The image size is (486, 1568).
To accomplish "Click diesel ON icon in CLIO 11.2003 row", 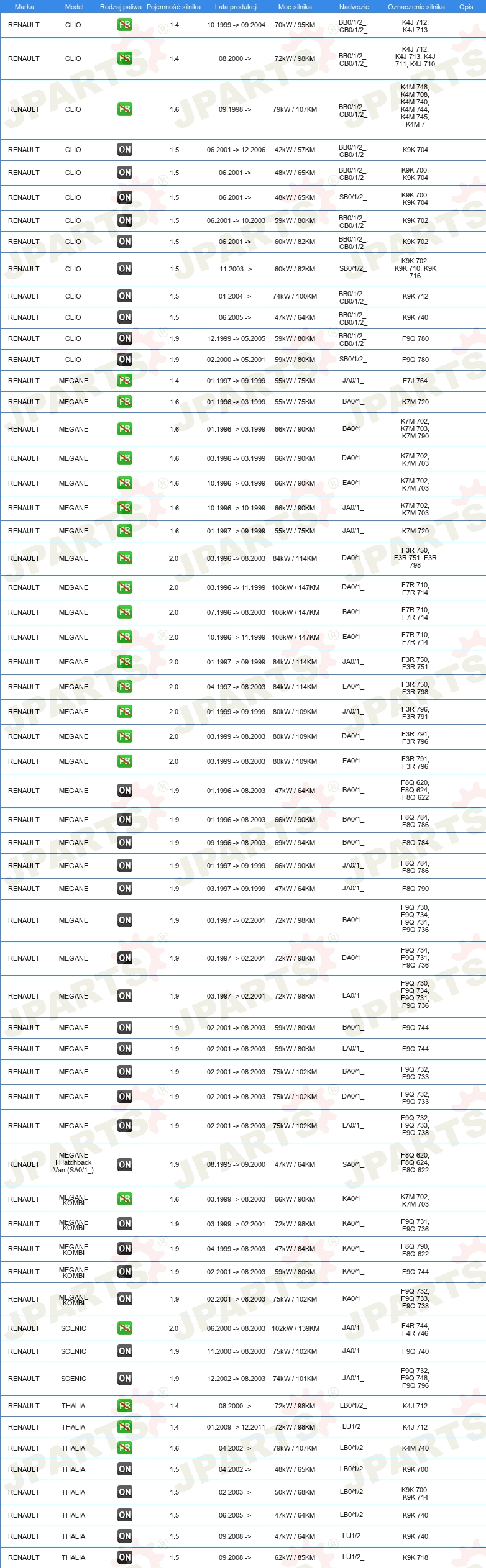I will click(x=124, y=269).
